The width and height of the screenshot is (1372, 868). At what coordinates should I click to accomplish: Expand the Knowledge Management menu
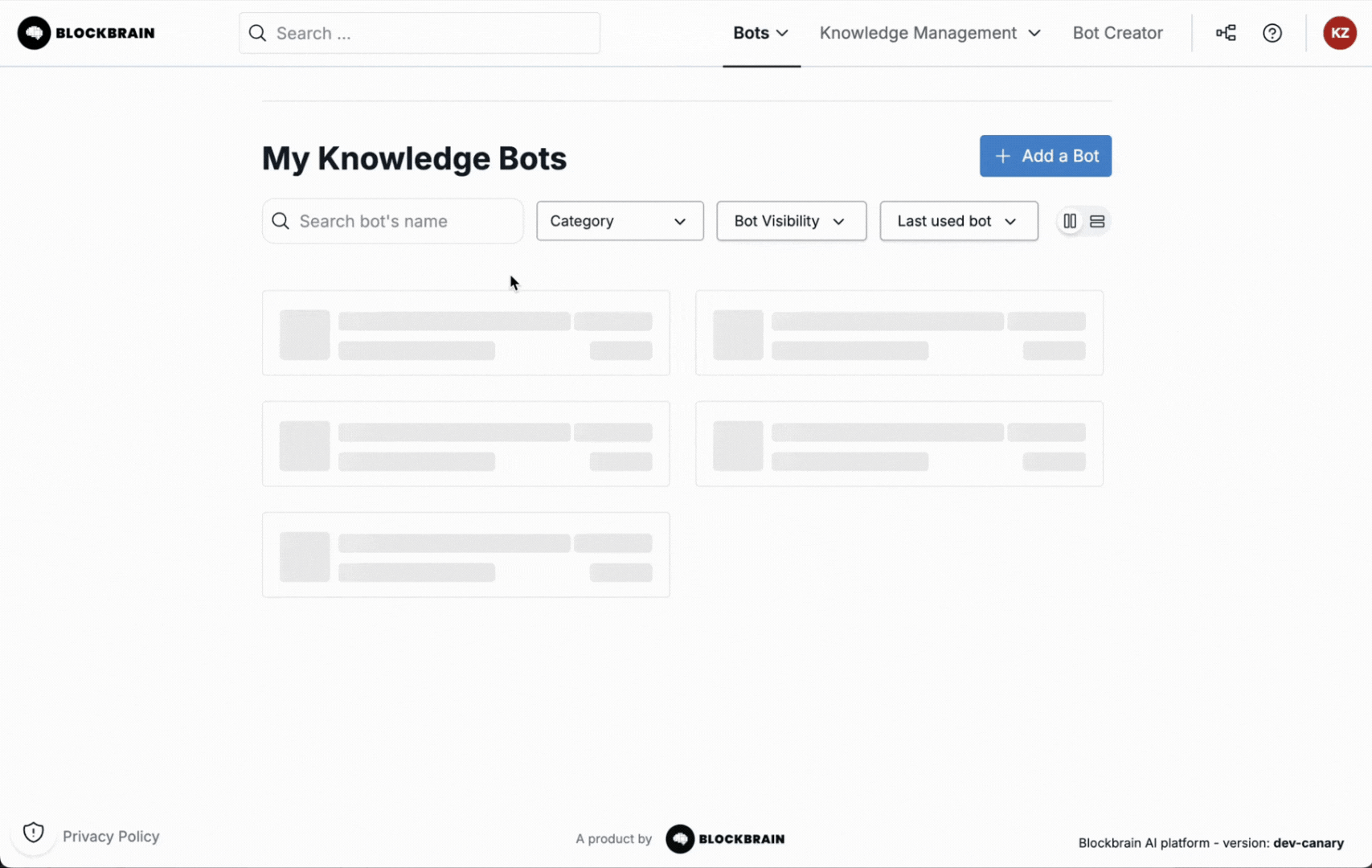(930, 33)
